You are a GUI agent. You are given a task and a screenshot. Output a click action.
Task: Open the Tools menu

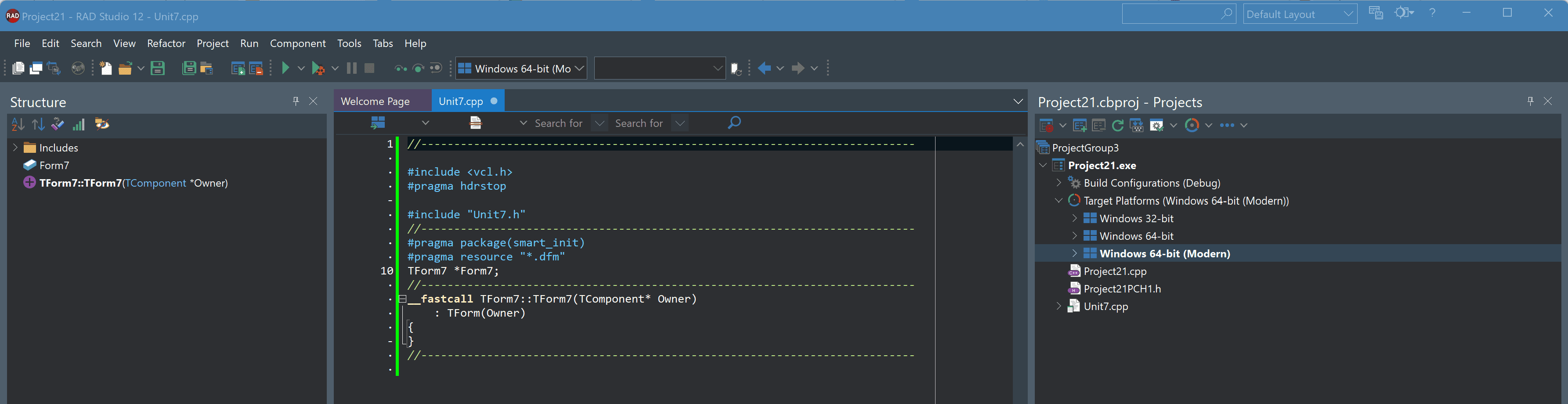pos(349,43)
